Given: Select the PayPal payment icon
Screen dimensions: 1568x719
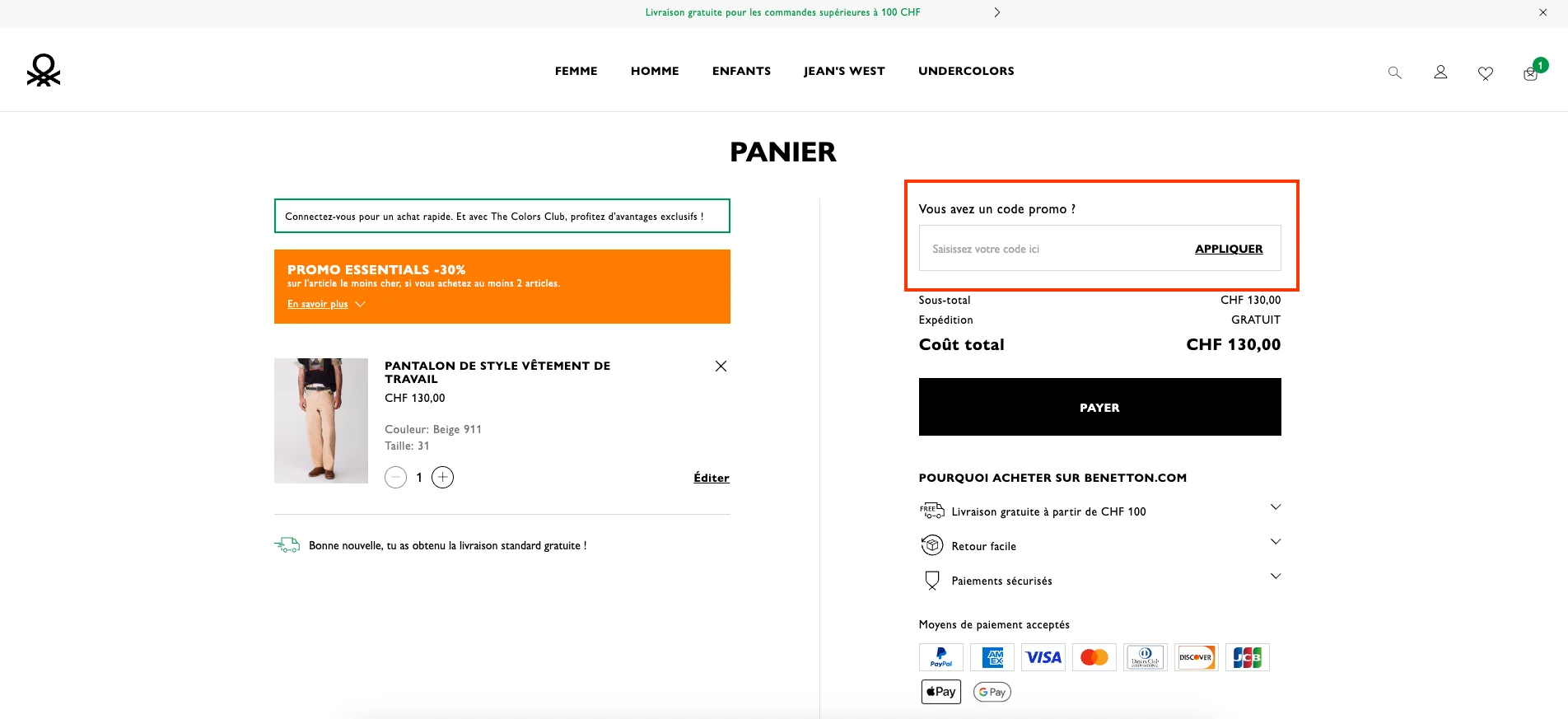Looking at the screenshot, I should coord(940,657).
